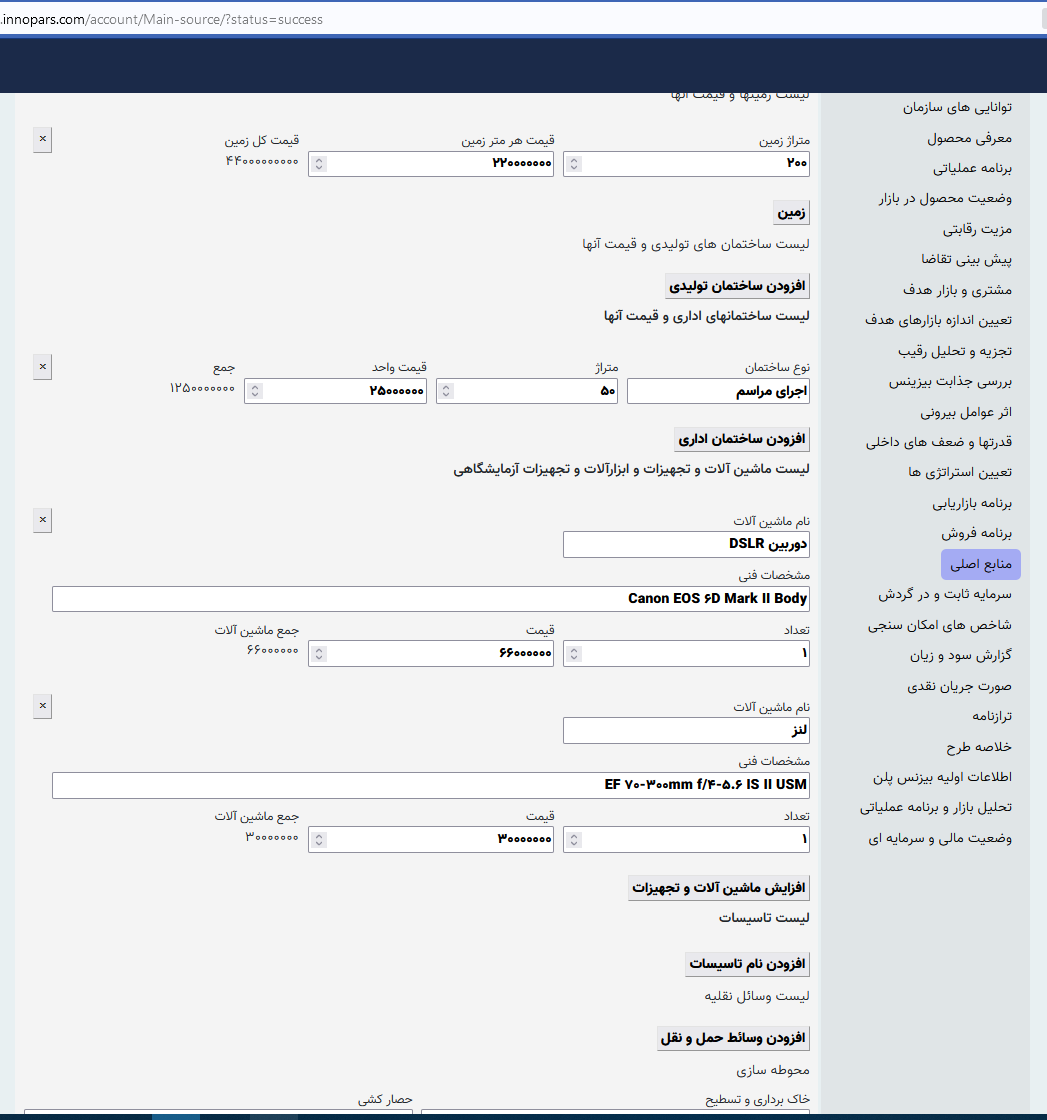Select تعیین اندازه بازارهای هدف
1047x1120 pixels.
pos(938,320)
